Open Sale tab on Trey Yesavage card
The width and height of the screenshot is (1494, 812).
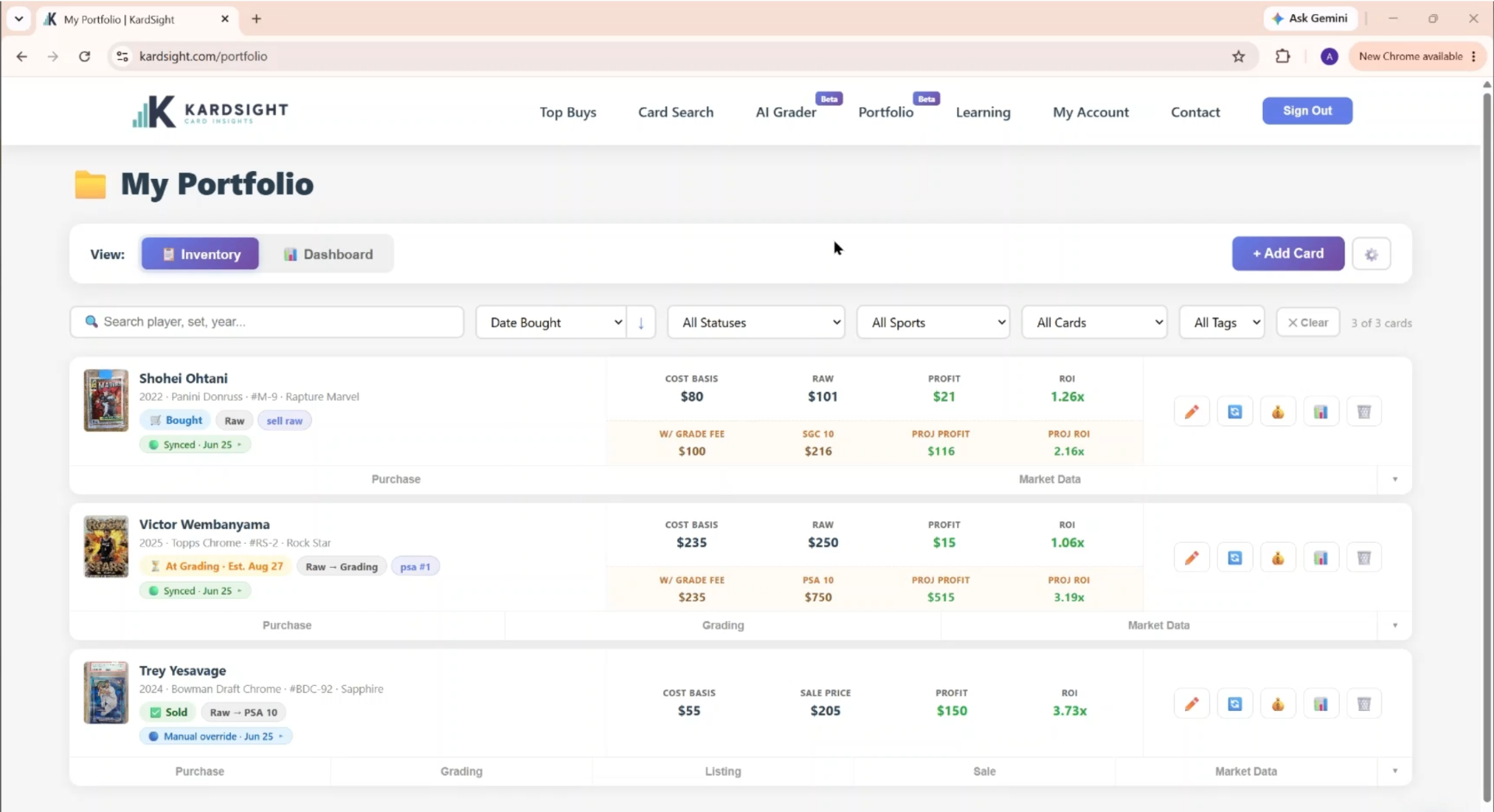pos(984,772)
